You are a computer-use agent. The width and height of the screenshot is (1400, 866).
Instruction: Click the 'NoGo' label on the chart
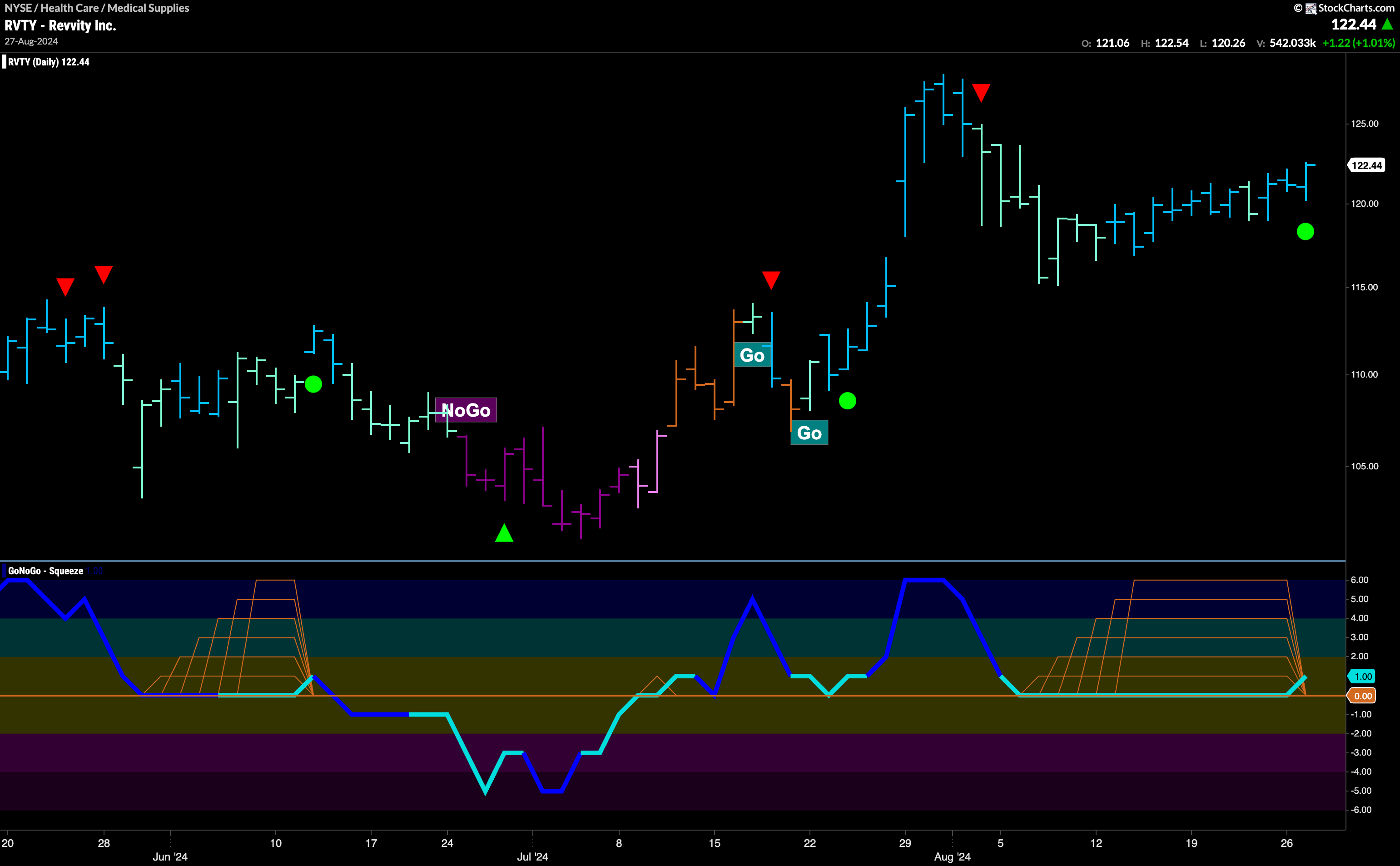(x=466, y=410)
